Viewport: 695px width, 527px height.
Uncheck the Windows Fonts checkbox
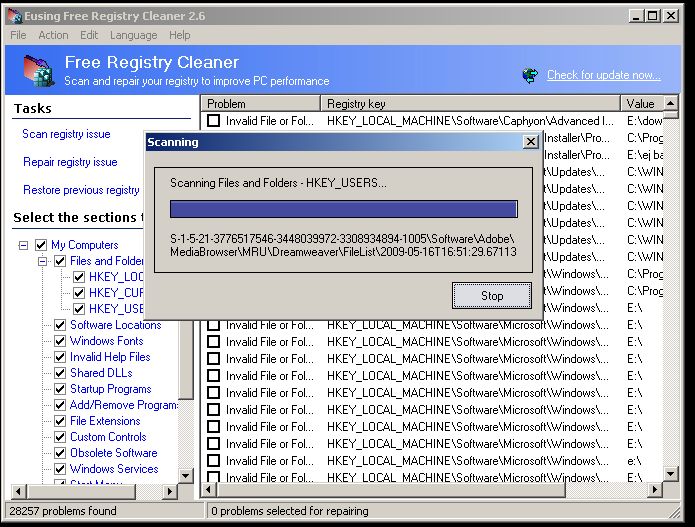coord(60,341)
